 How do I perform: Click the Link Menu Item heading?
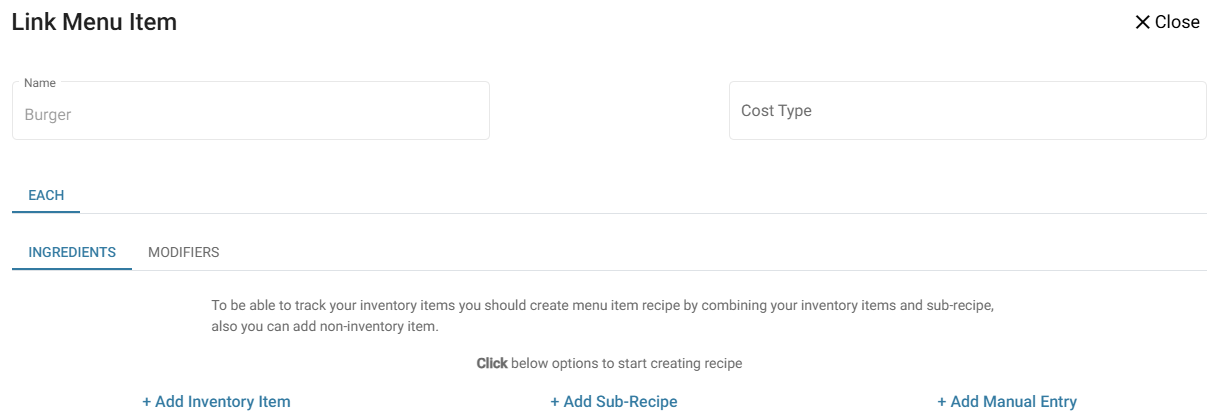[94, 22]
